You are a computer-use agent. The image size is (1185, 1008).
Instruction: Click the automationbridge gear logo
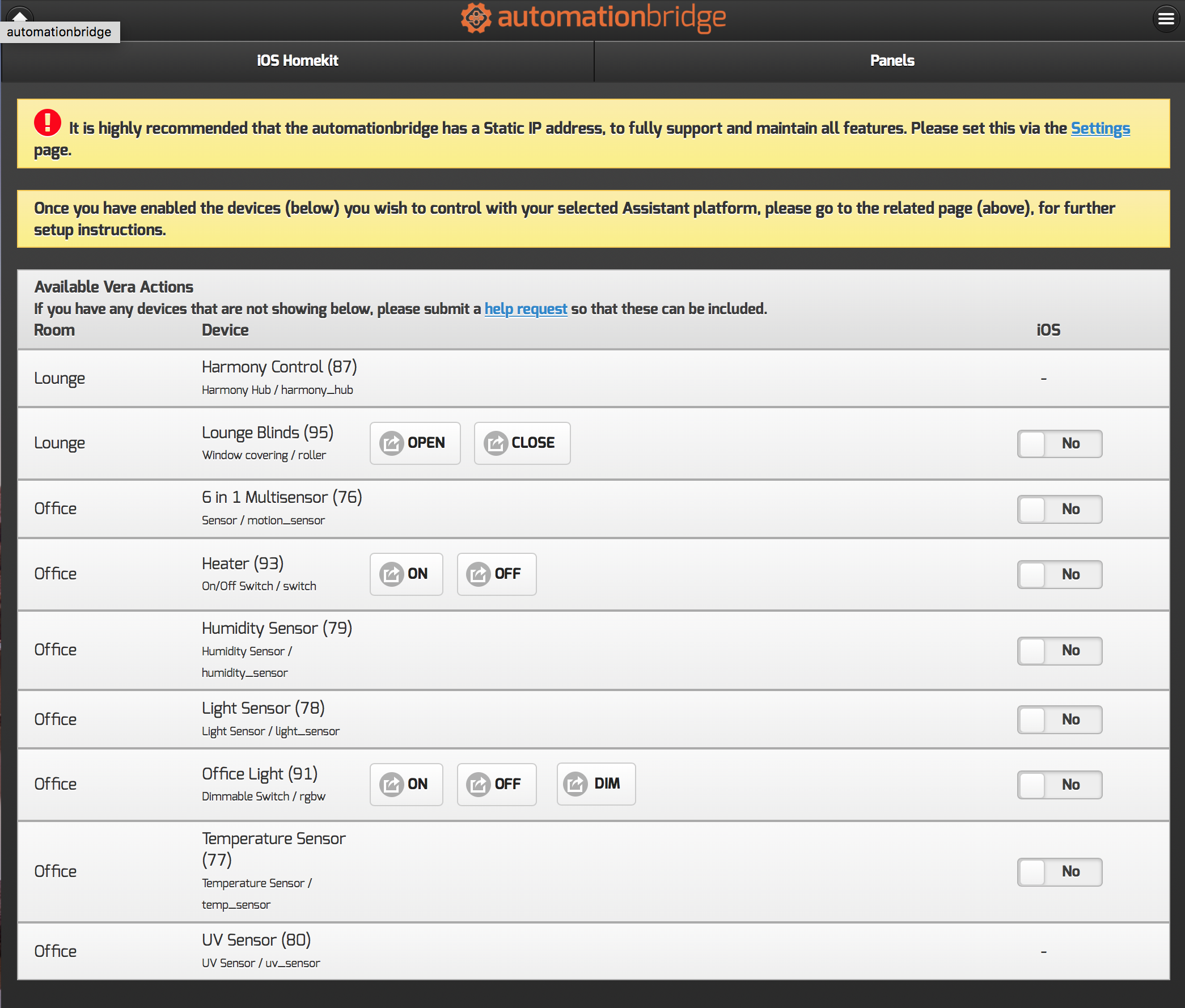(476, 18)
